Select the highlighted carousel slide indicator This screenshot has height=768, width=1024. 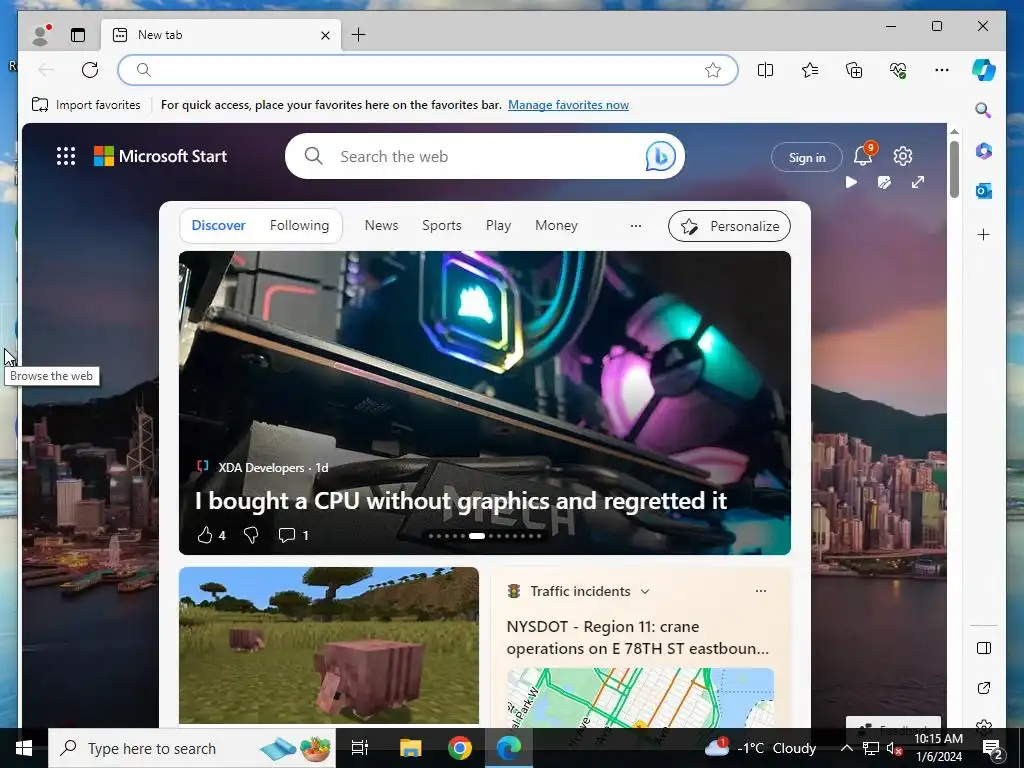pyautogui.click(x=477, y=536)
